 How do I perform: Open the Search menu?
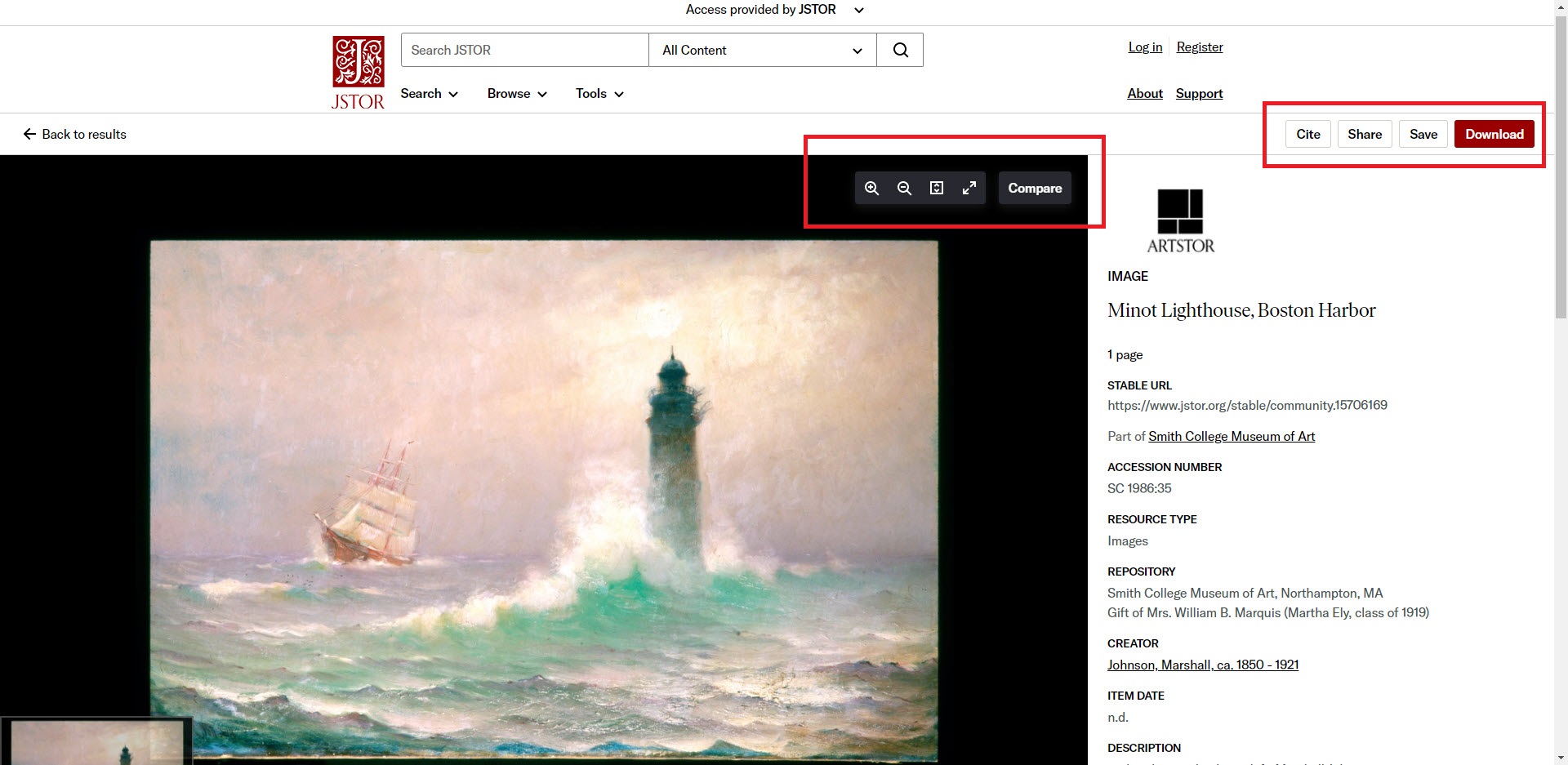click(x=429, y=94)
